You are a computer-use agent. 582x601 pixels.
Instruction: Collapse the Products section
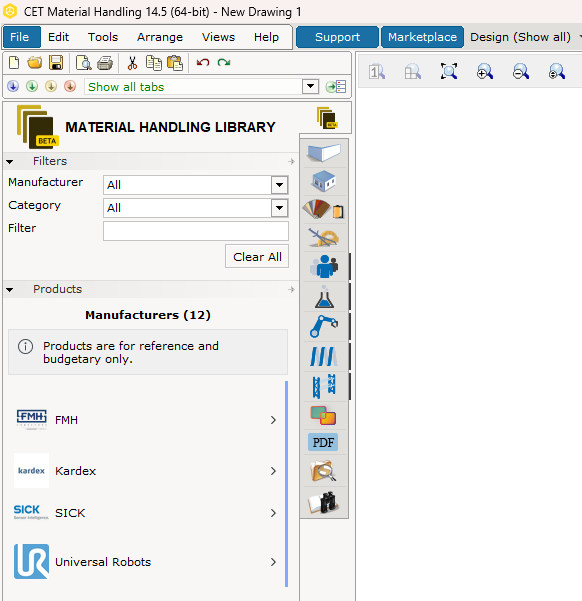(x=10, y=290)
